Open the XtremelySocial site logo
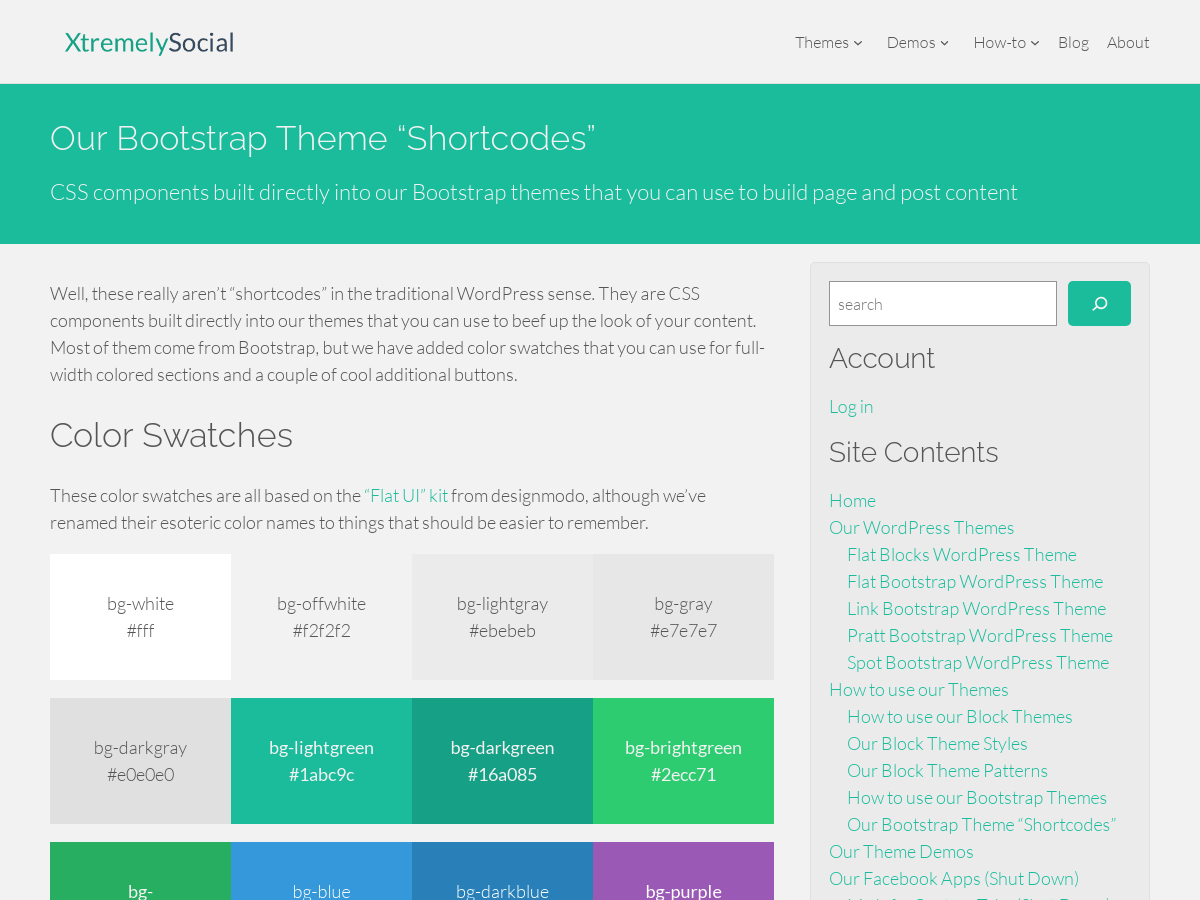This screenshot has height=900, width=1200. 149,42
